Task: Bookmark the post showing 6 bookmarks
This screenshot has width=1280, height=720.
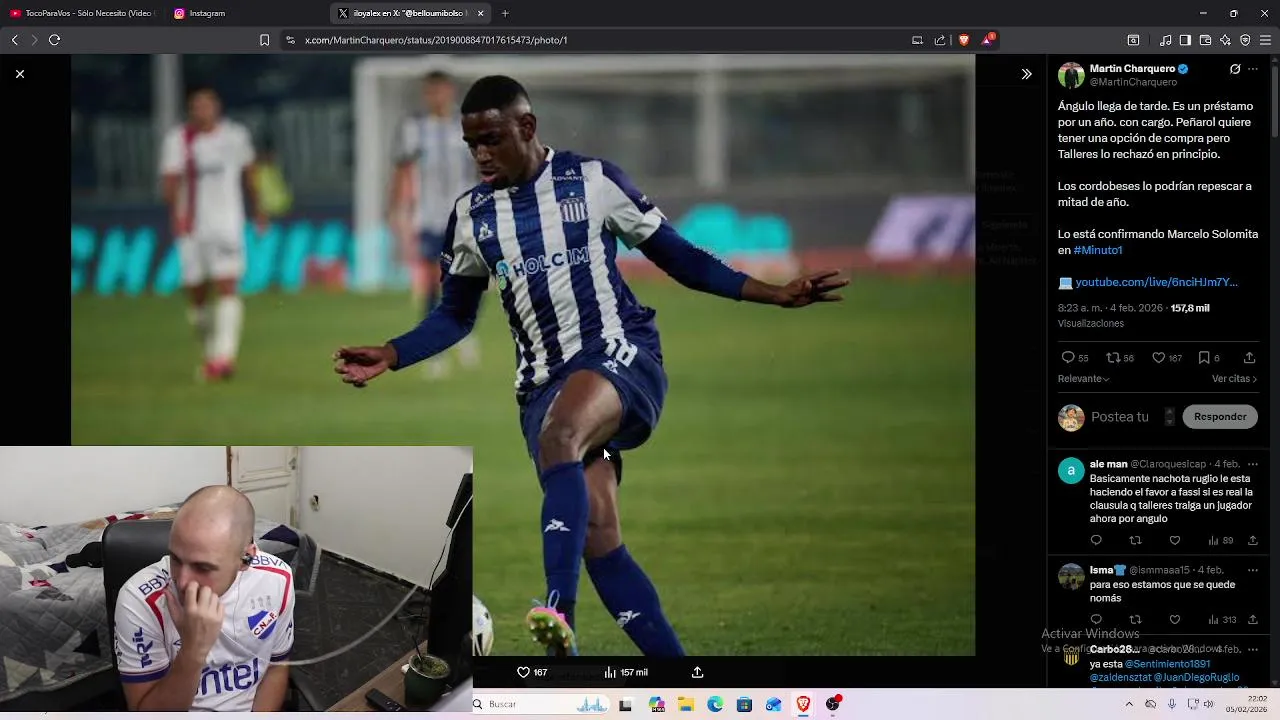Action: pos(1204,358)
